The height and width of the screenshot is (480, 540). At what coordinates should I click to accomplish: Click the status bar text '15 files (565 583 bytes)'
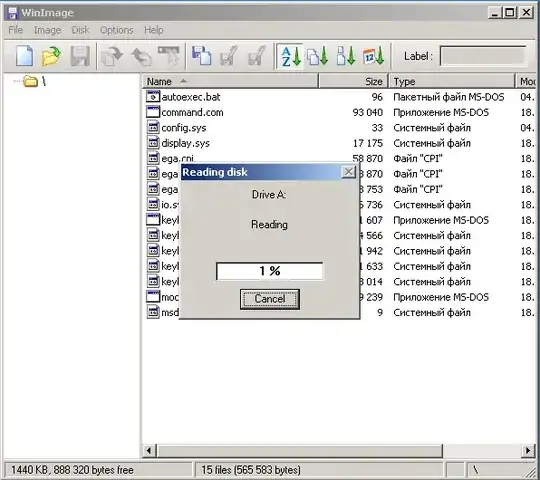pos(251,470)
